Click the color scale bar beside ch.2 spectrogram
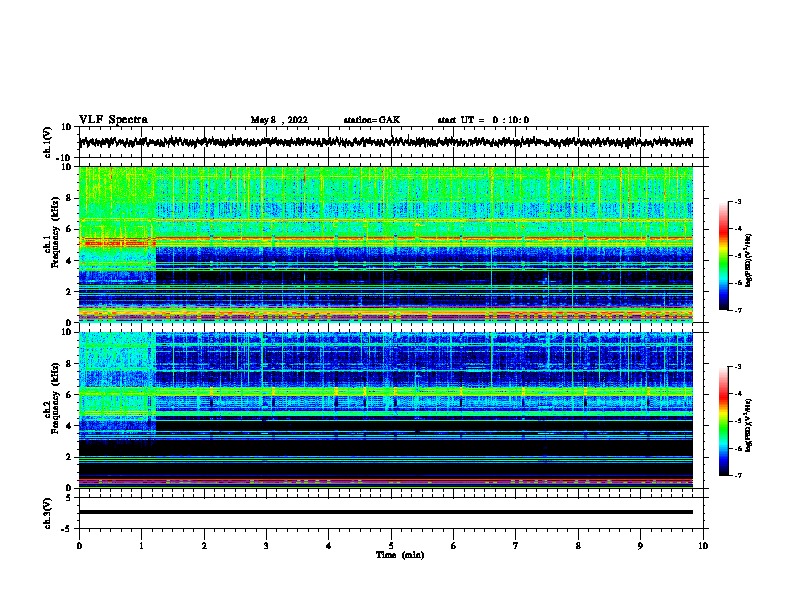Screen dimensions: 792x612 click(x=723, y=421)
